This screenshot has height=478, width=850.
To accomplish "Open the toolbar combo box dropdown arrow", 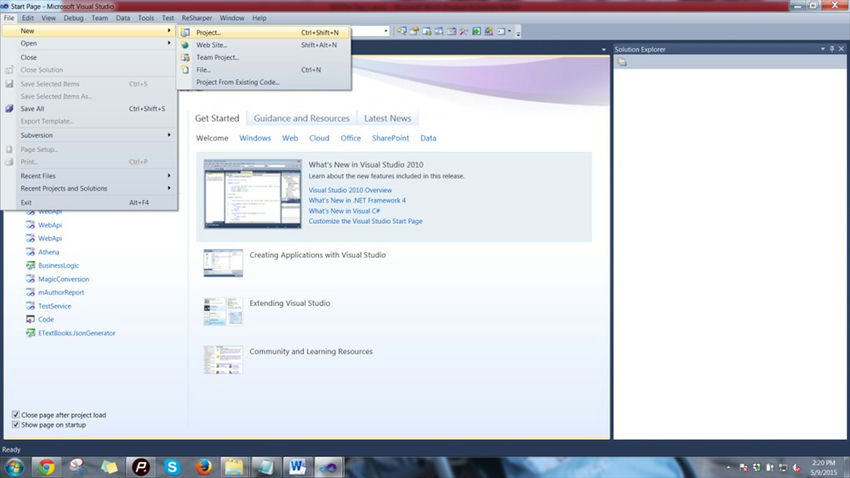I will click(386, 31).
